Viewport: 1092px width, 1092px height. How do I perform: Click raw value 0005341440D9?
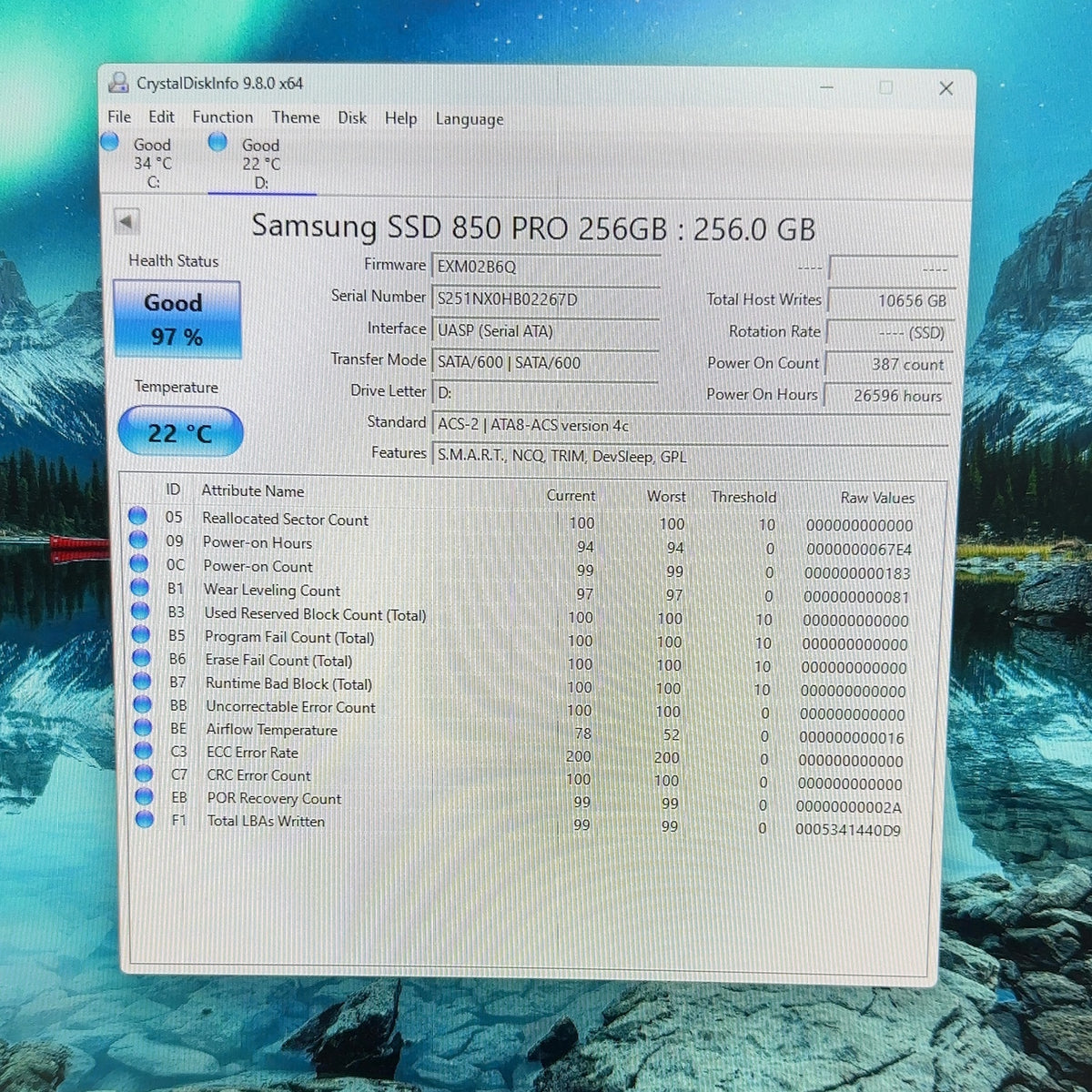tap(848, 830)
